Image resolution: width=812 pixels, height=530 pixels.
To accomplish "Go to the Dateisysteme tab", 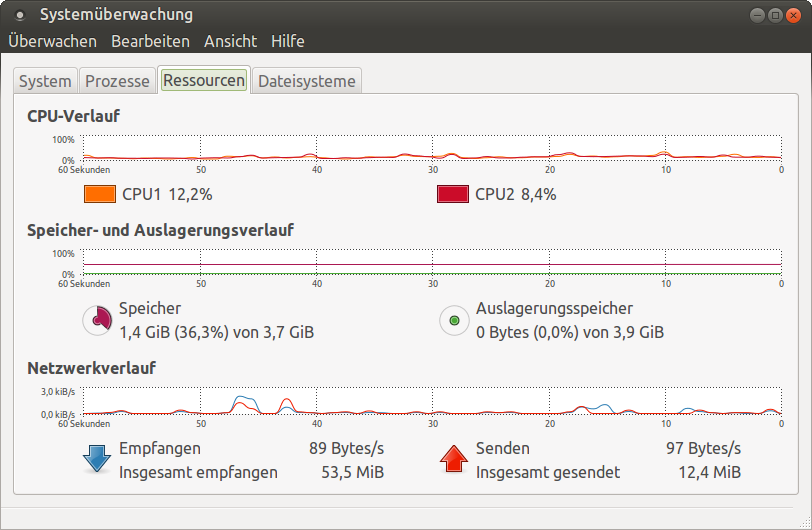I will click(306, 81).
